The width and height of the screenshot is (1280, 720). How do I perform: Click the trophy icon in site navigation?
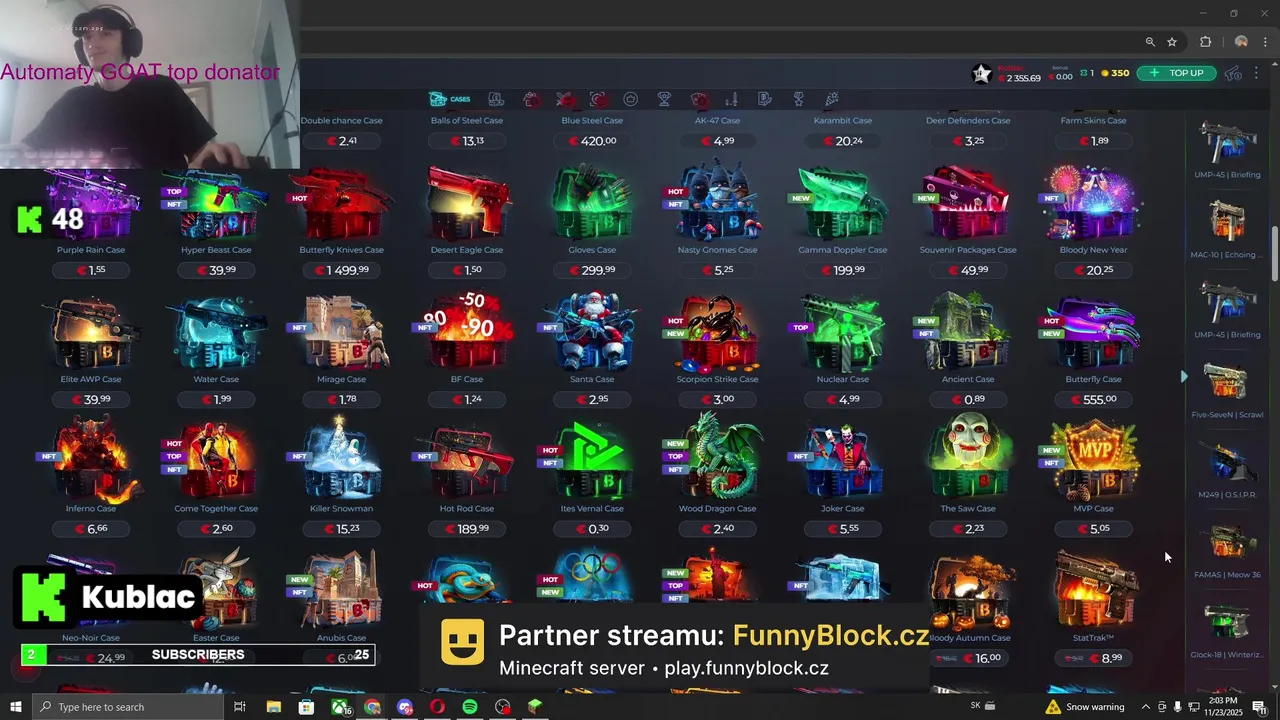click(x=664, y=99)
